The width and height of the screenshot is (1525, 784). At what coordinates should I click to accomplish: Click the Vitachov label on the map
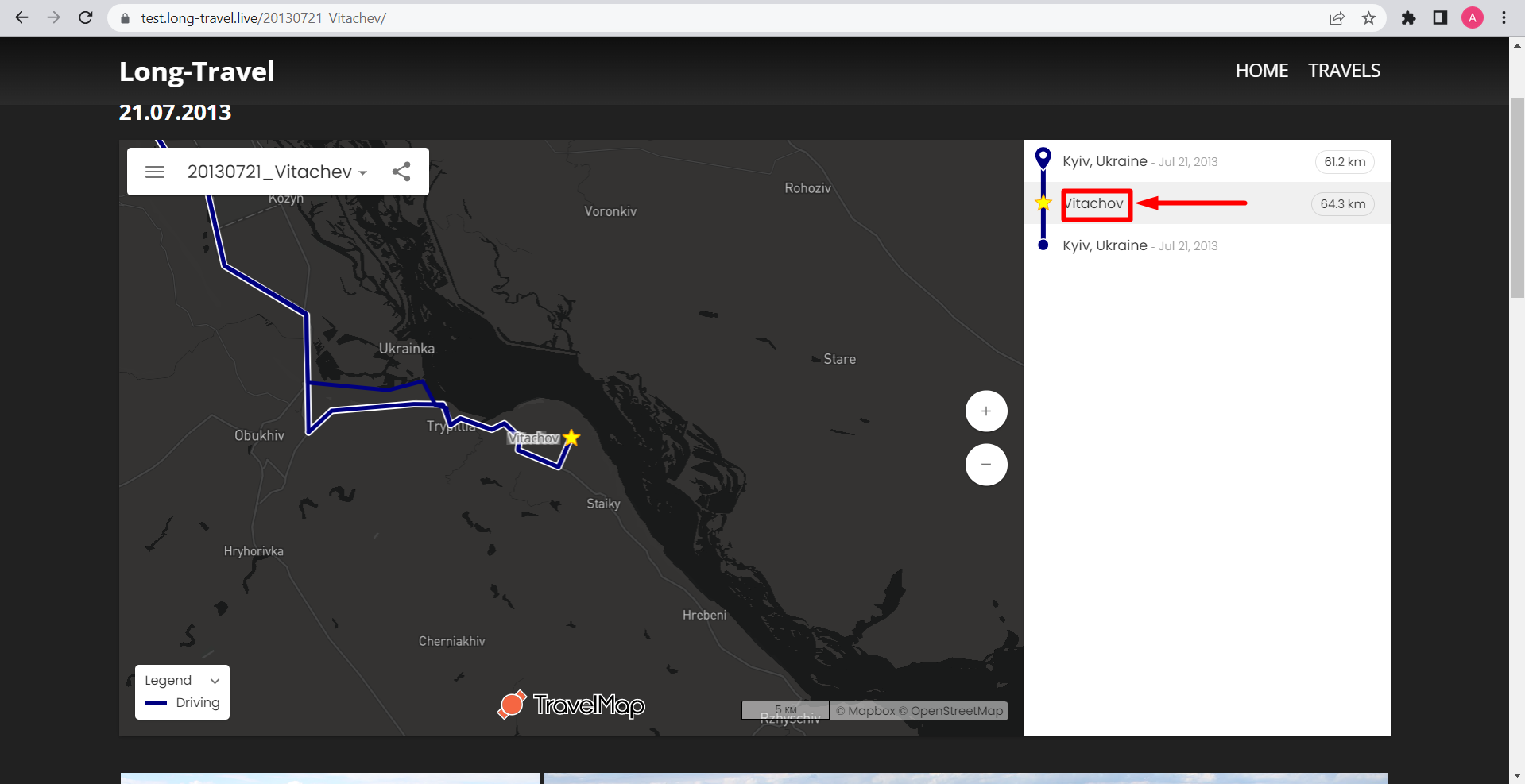pos(534,438)
